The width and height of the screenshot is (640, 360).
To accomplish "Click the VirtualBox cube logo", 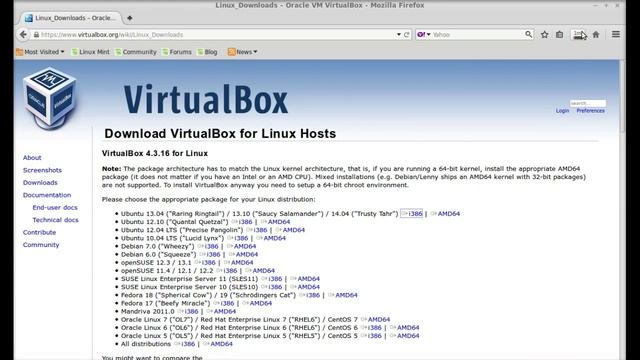I will [49, 99].
